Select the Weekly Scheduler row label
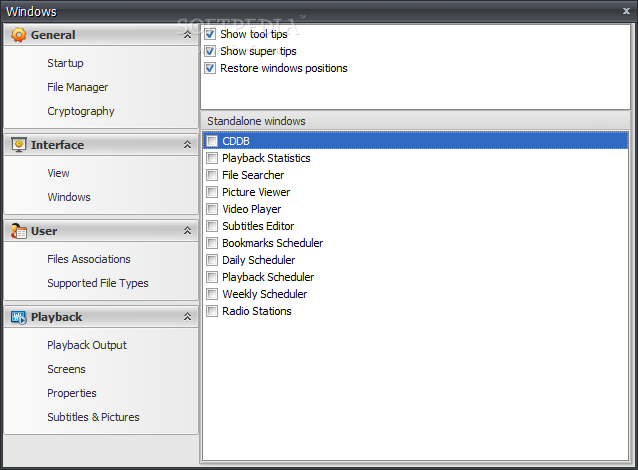Viewport: 638px width, 470px height. point(264,294)
